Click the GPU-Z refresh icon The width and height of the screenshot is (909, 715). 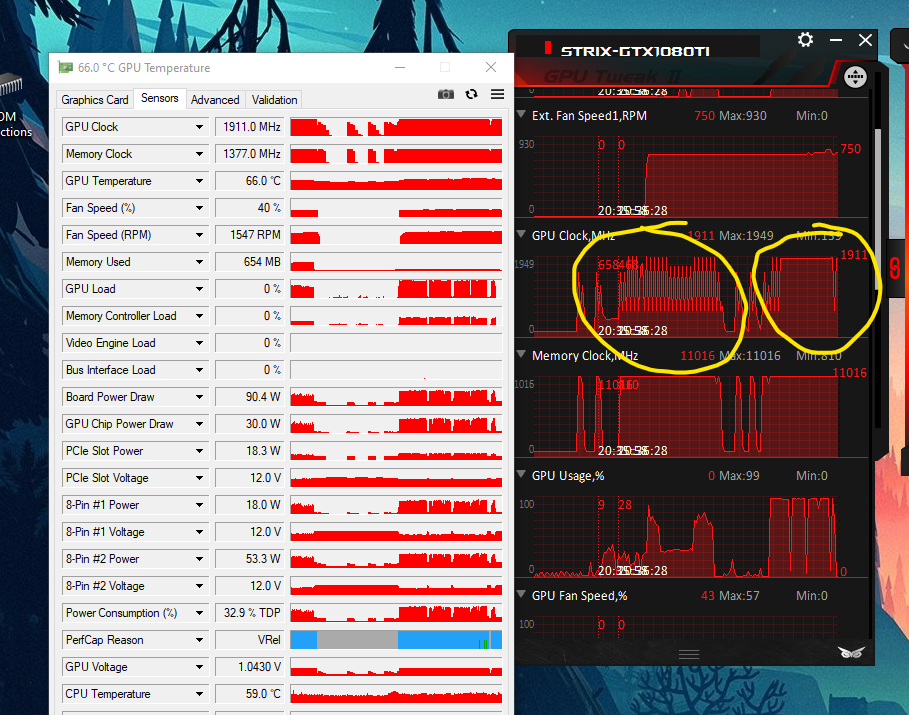(471, 94)
